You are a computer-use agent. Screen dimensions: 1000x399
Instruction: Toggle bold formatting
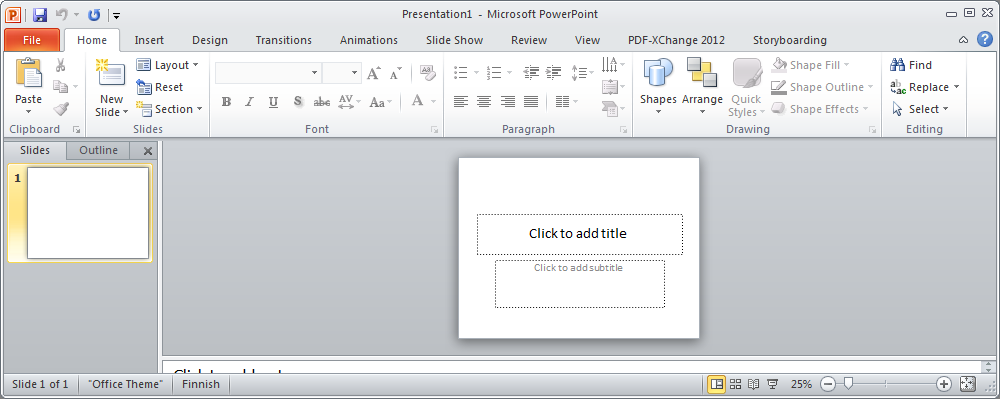pyautogui.click(x=226, y=101)
